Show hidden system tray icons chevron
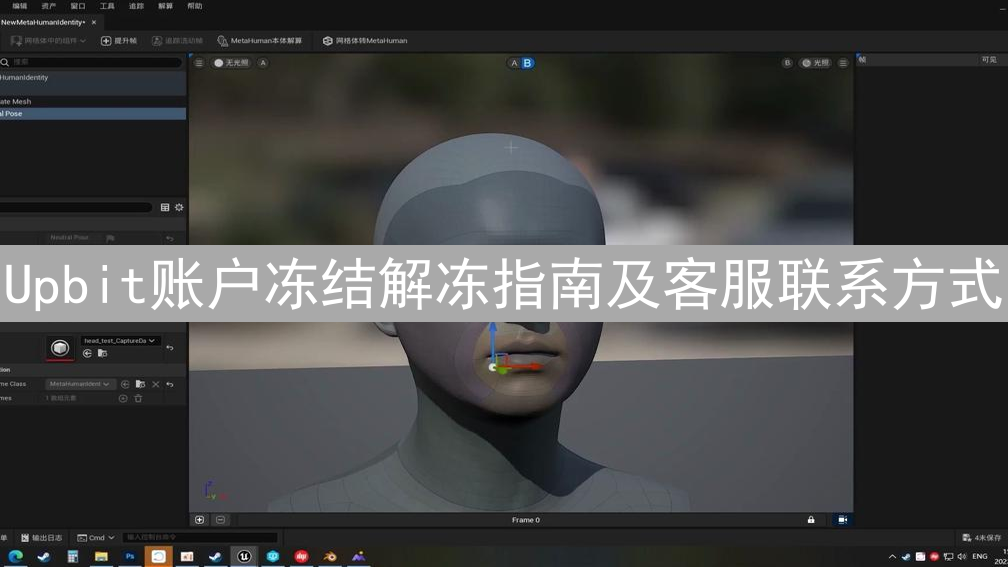Image resolution: width=1008 pixels, height=567 pixels. coord(892,557)
